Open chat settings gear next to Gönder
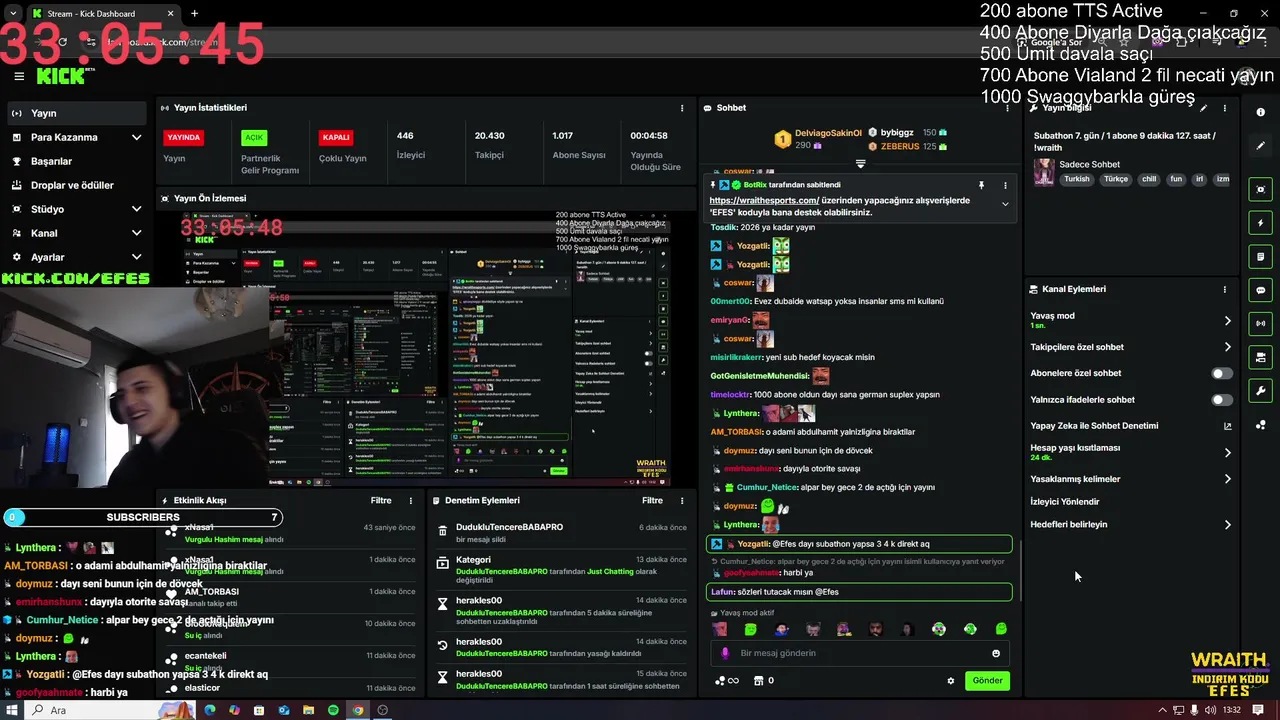Viewport: 1280px width, 720px height. point(951,681)
